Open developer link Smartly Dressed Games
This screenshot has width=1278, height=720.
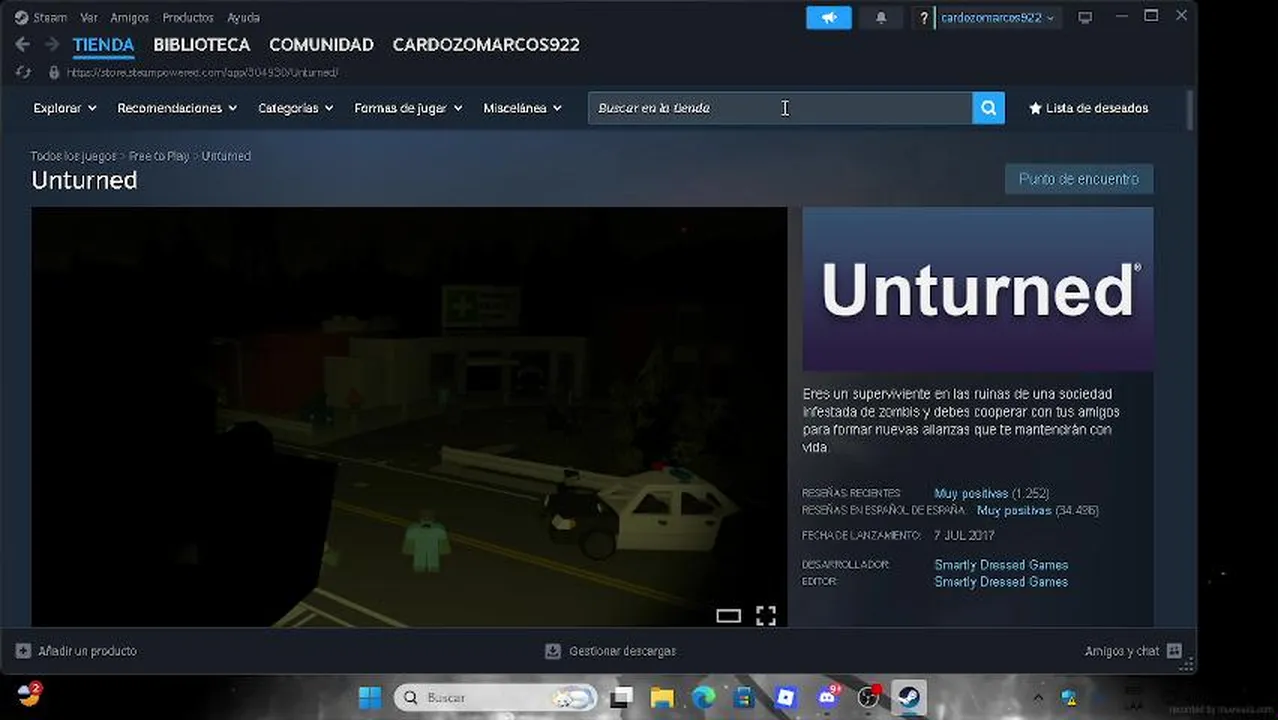pos(1001,565)
